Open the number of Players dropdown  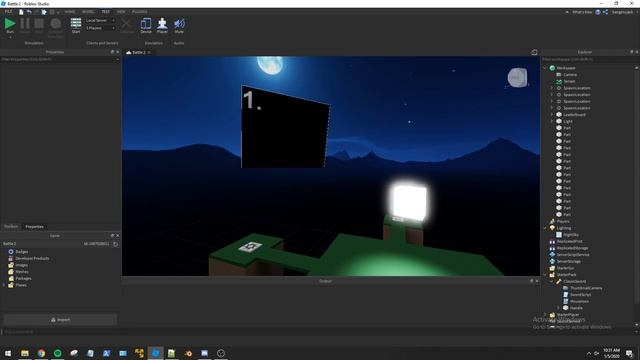pyautogui.click(x=100, y=28)
